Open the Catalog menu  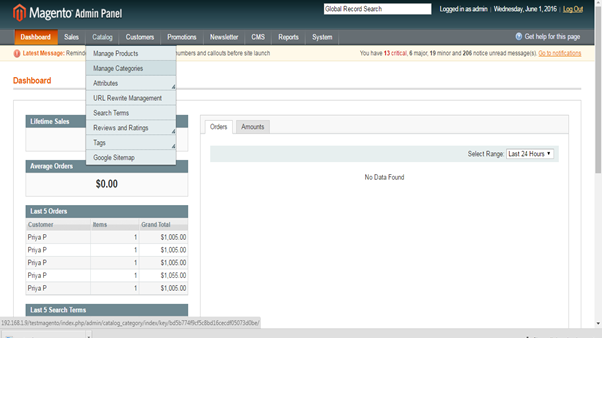[102, 37]
